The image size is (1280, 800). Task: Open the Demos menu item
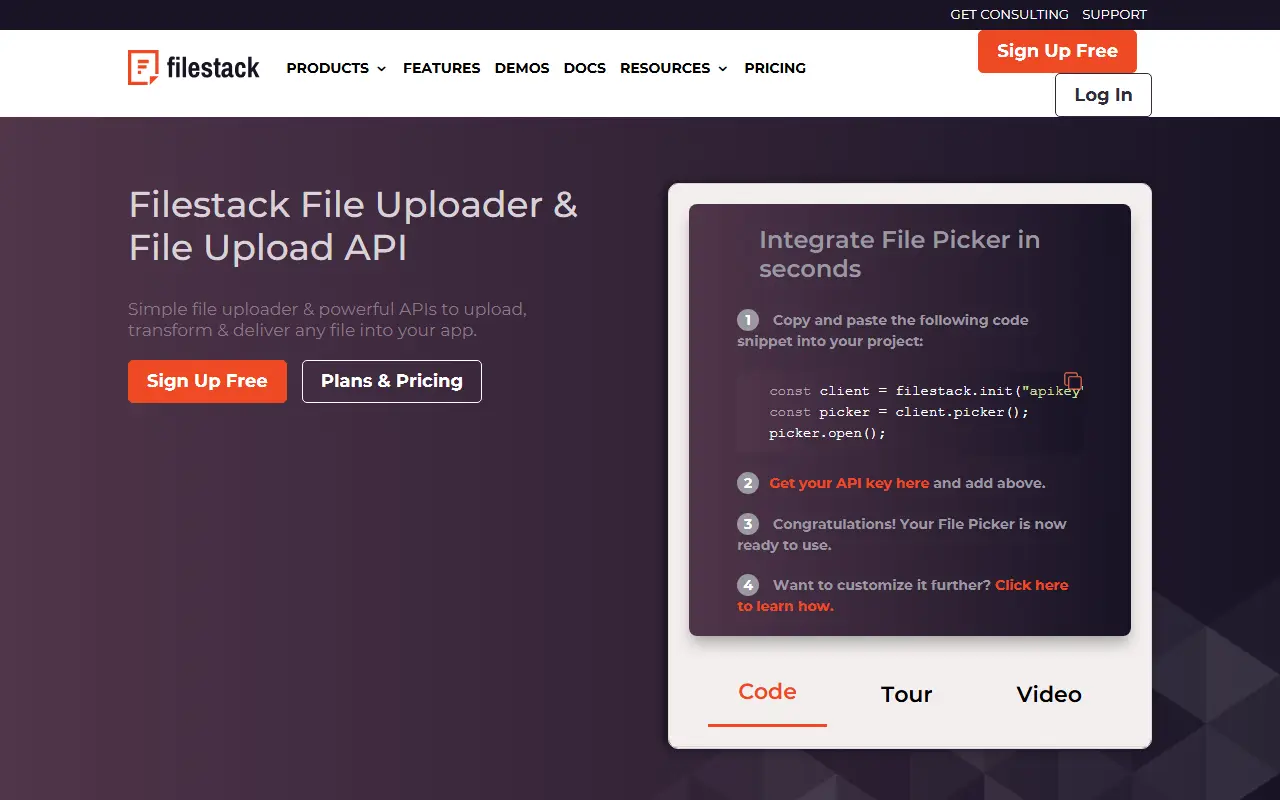pos(522,68)
